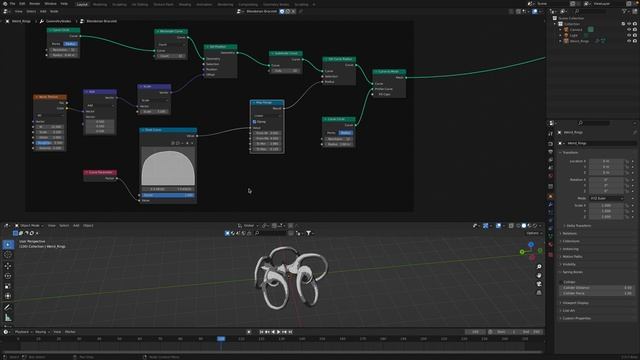Open the Edit menu in top bar

[22, 4]
